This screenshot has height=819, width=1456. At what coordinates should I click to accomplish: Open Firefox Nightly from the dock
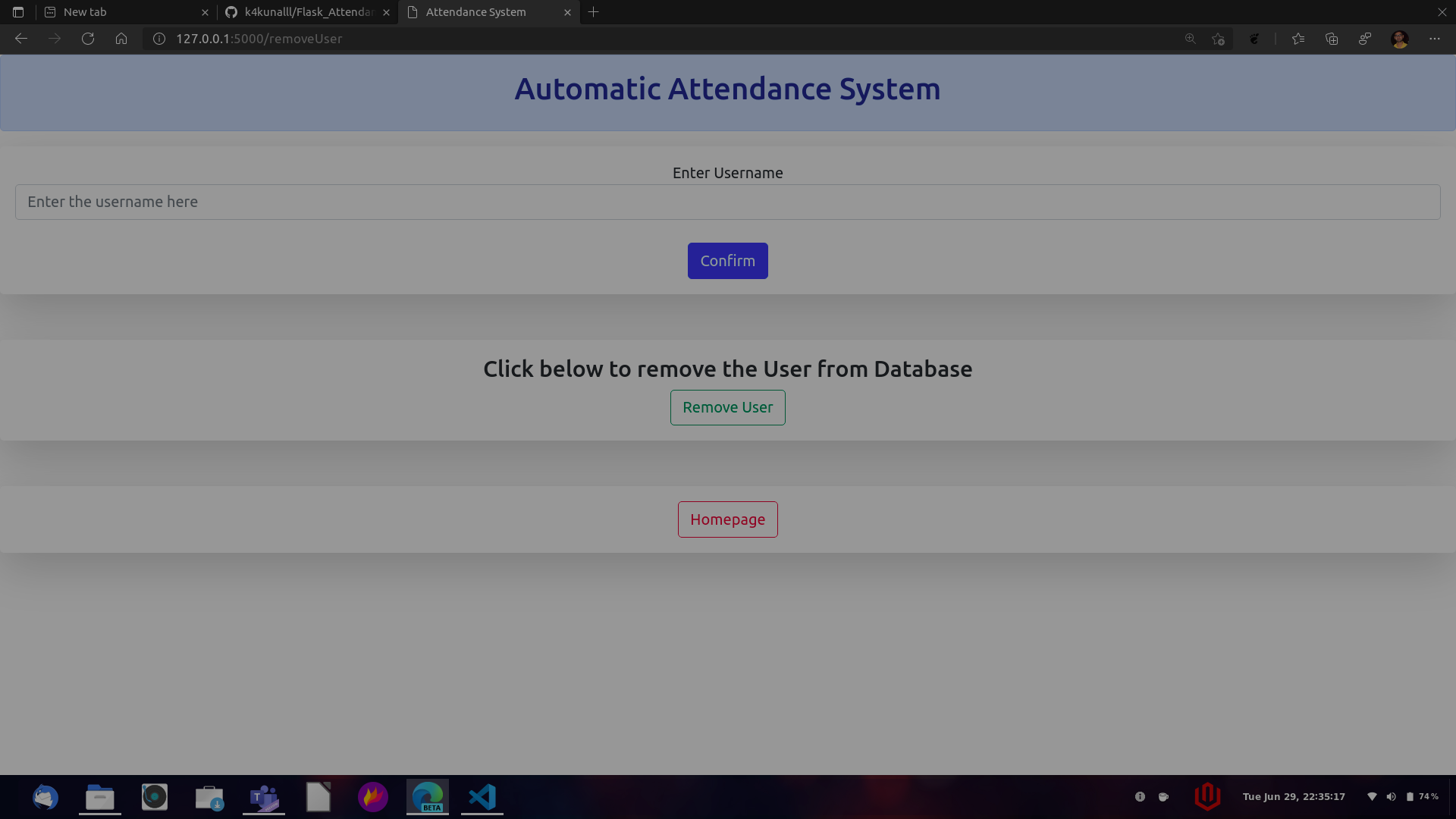pyautogui.click(x=372, y=797)
